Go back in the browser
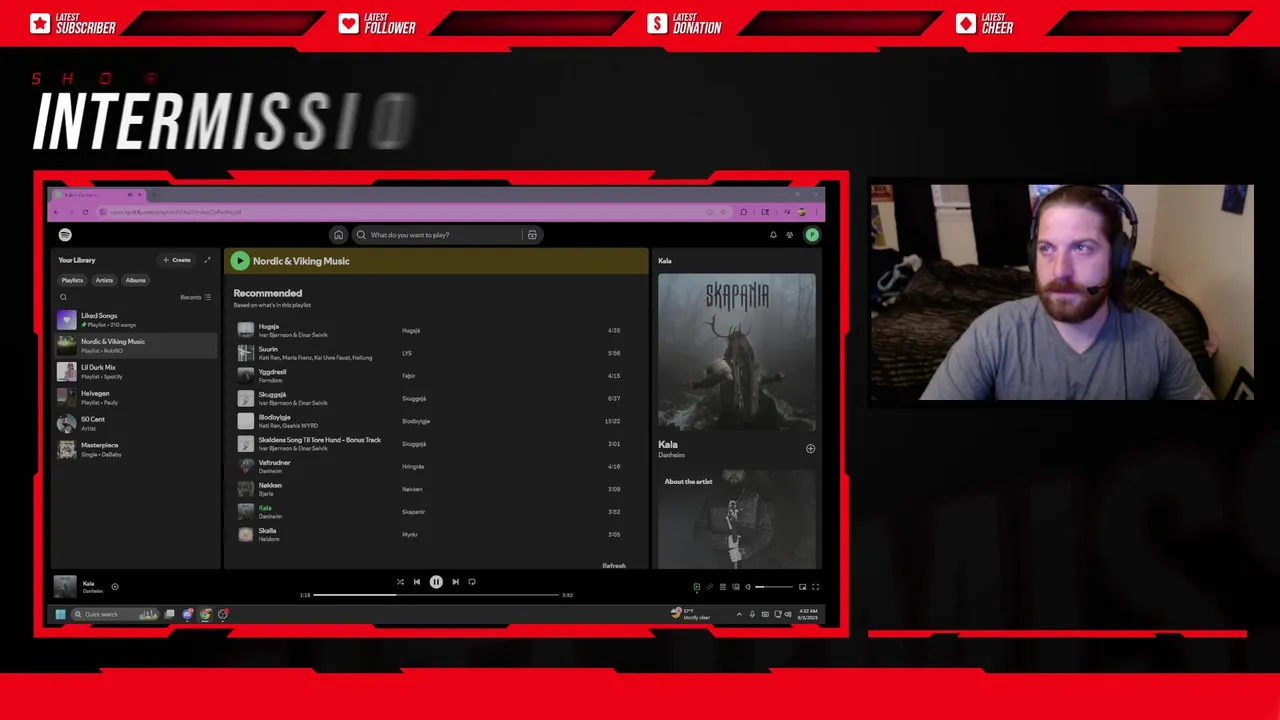Viewport: 1280px width, 720px height. pos(56,212)
